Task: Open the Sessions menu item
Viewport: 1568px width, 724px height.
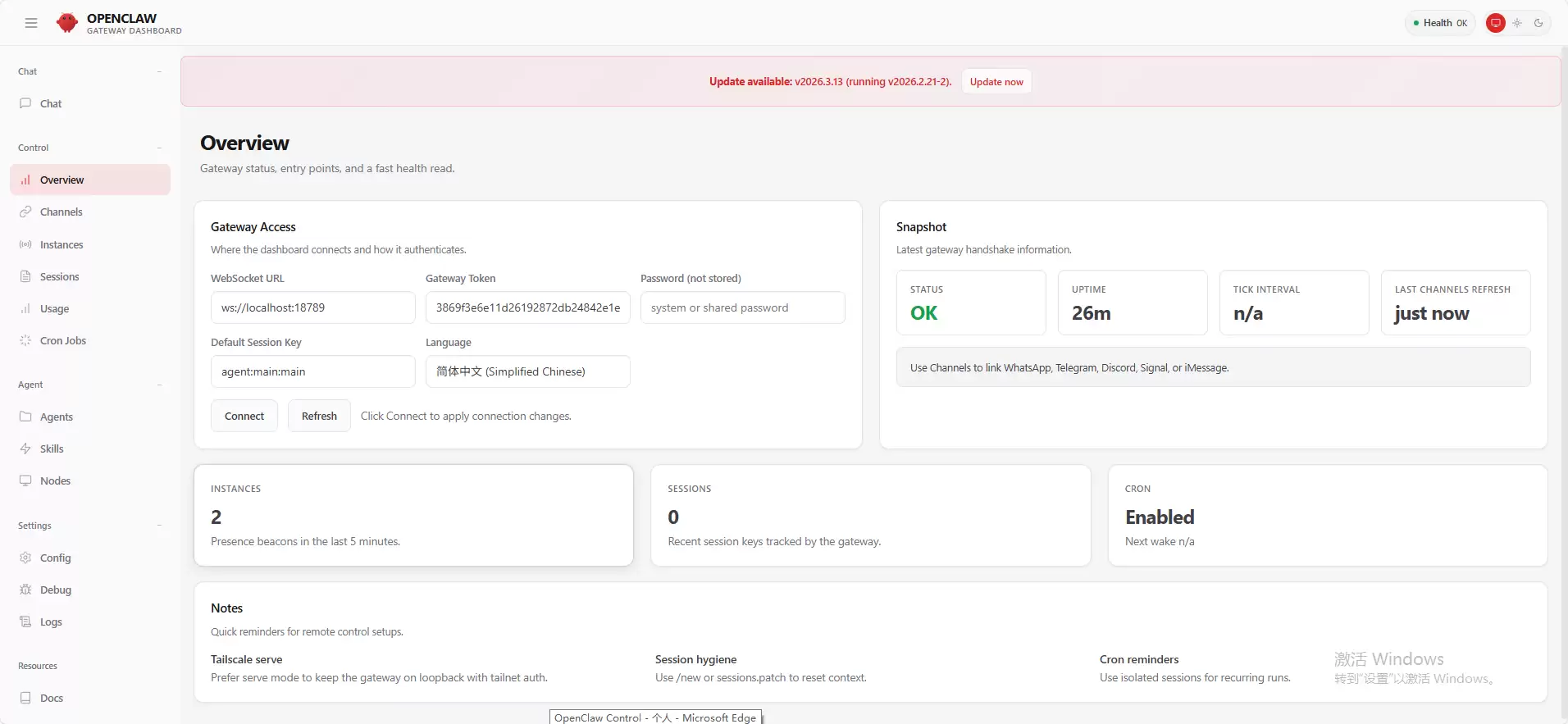Action: point(60,276)
